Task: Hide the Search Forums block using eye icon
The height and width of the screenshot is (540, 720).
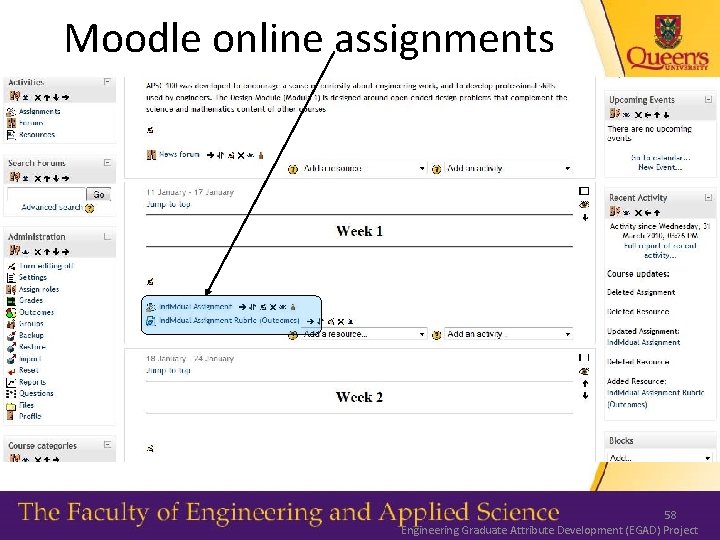Action: pos(26,179)
